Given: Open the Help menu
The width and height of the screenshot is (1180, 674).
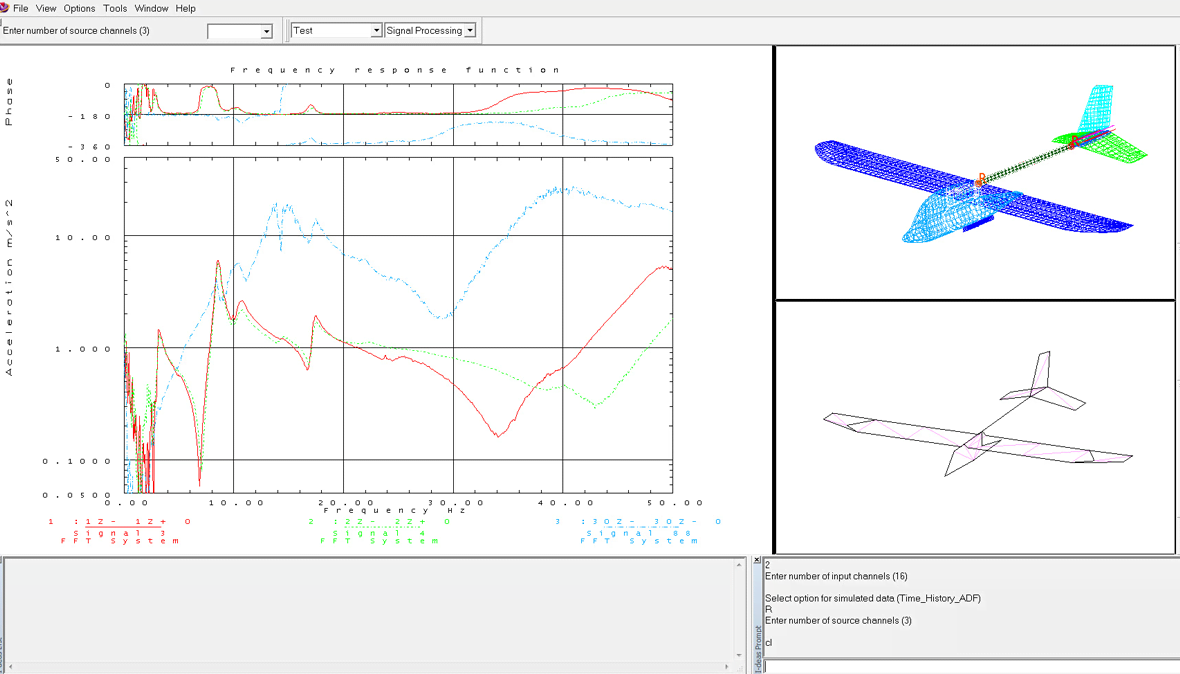Looking at the screenshot, I should point(186,8).
